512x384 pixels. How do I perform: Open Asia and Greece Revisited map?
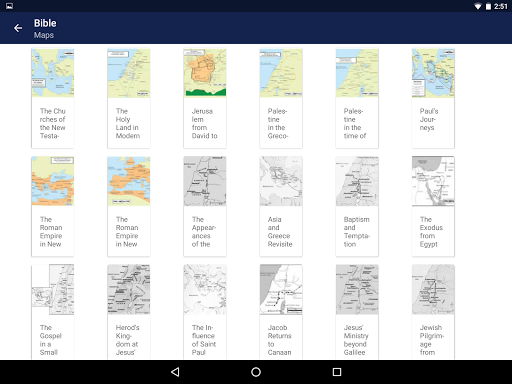[x=281, y=206]
